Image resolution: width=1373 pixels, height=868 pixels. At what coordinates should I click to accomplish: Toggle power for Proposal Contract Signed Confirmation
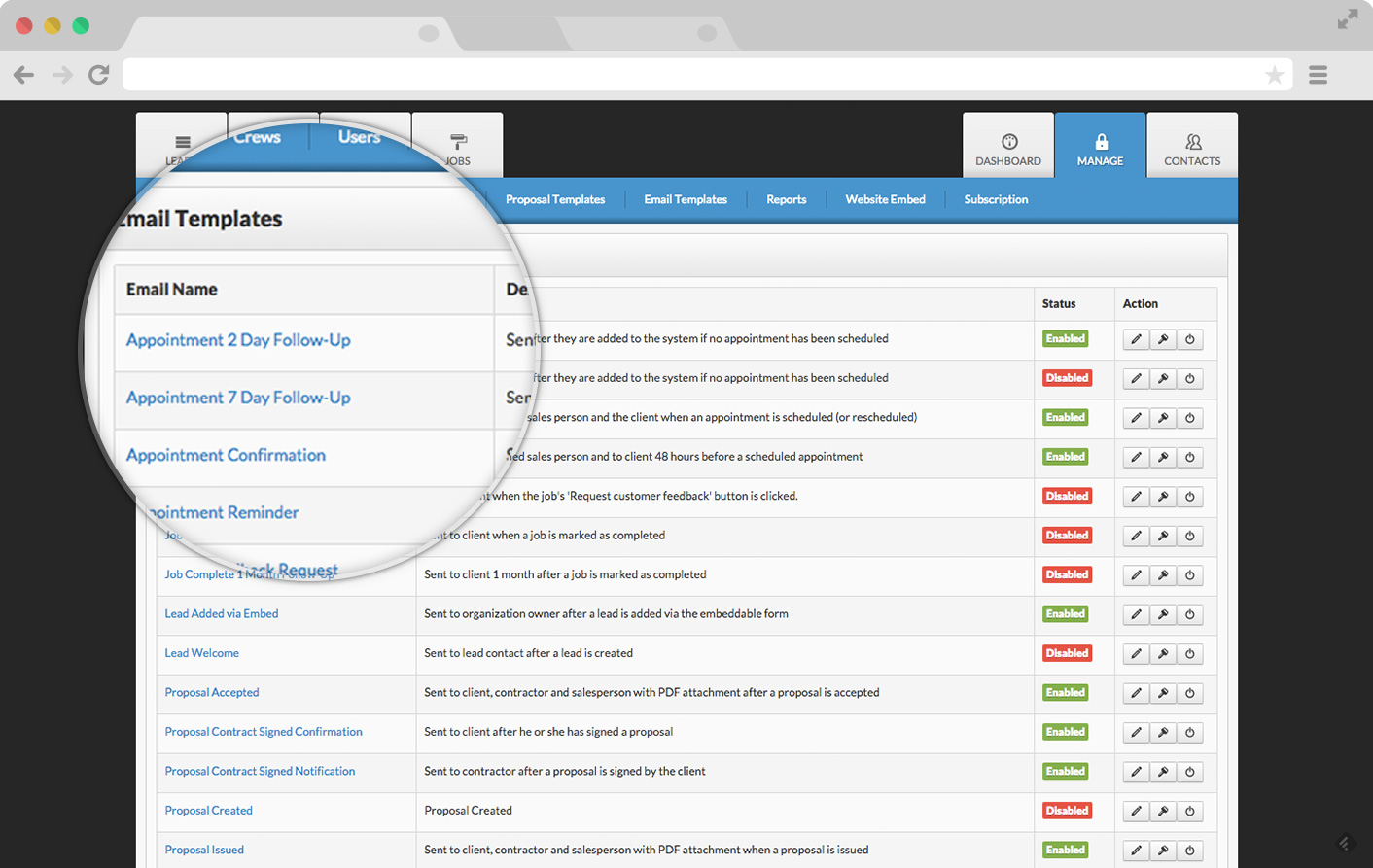[x=1190, y=733]
